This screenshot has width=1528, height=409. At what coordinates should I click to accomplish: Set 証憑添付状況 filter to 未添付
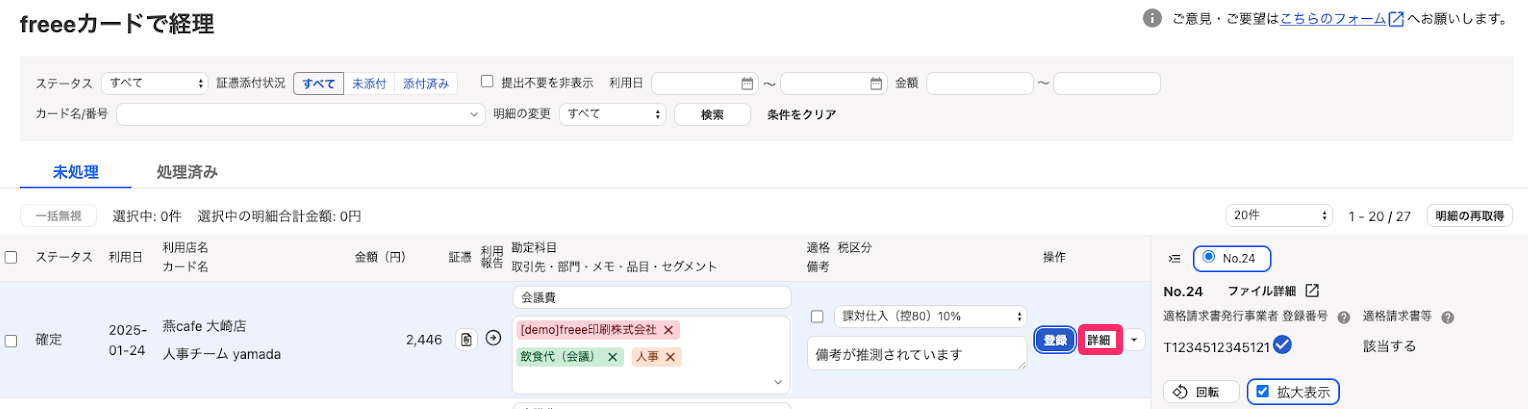(x=369, y=84)
